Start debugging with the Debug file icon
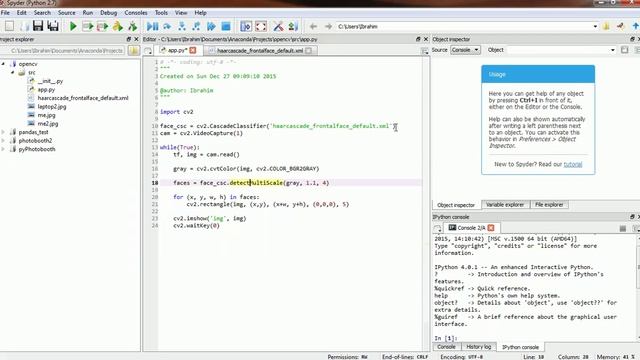This screenshot has width=640, height=360. click(152, 26)
